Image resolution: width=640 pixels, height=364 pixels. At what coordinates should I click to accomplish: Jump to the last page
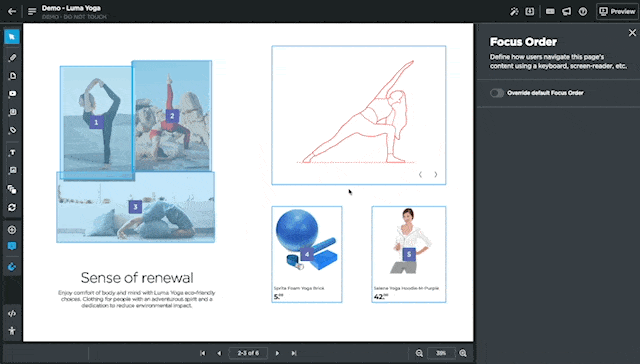coord(294,353)
